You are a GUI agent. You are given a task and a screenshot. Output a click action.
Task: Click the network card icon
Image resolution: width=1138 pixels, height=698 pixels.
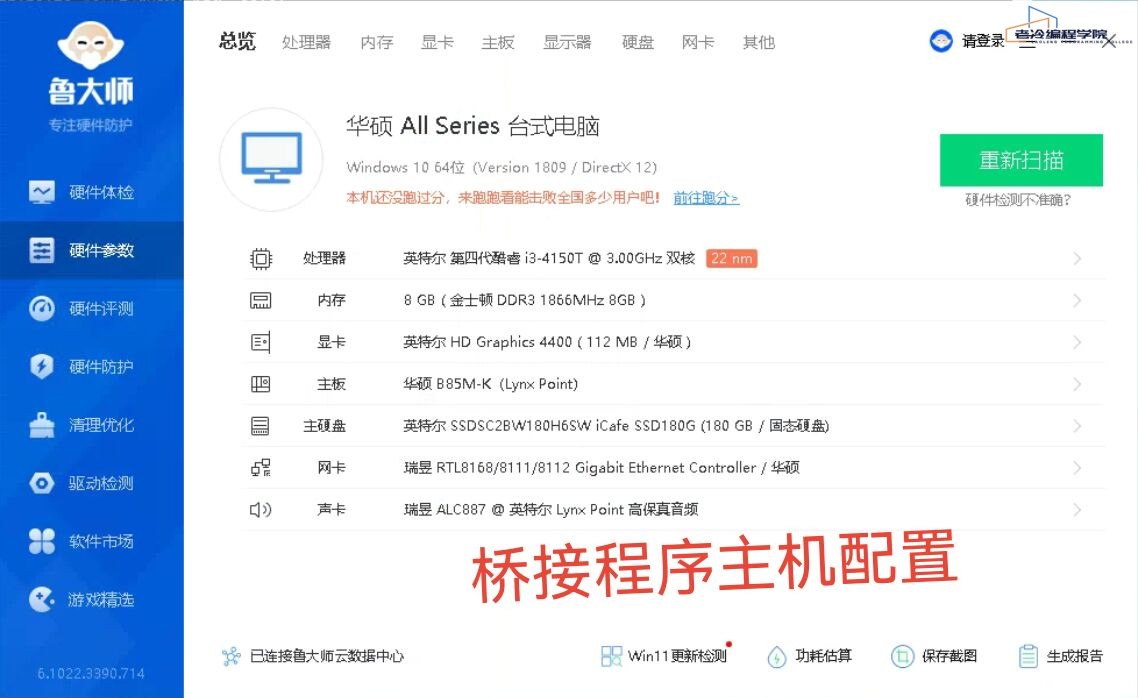[x=261, y=468]
